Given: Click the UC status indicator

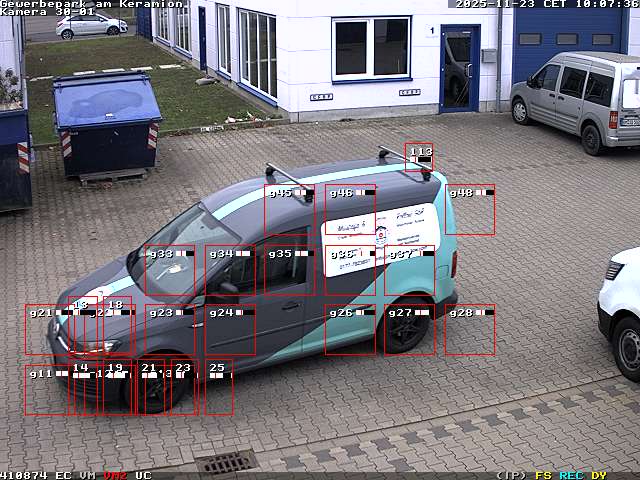Looking at the screenshot, I should pyautogui.click(x=143, y=475).
